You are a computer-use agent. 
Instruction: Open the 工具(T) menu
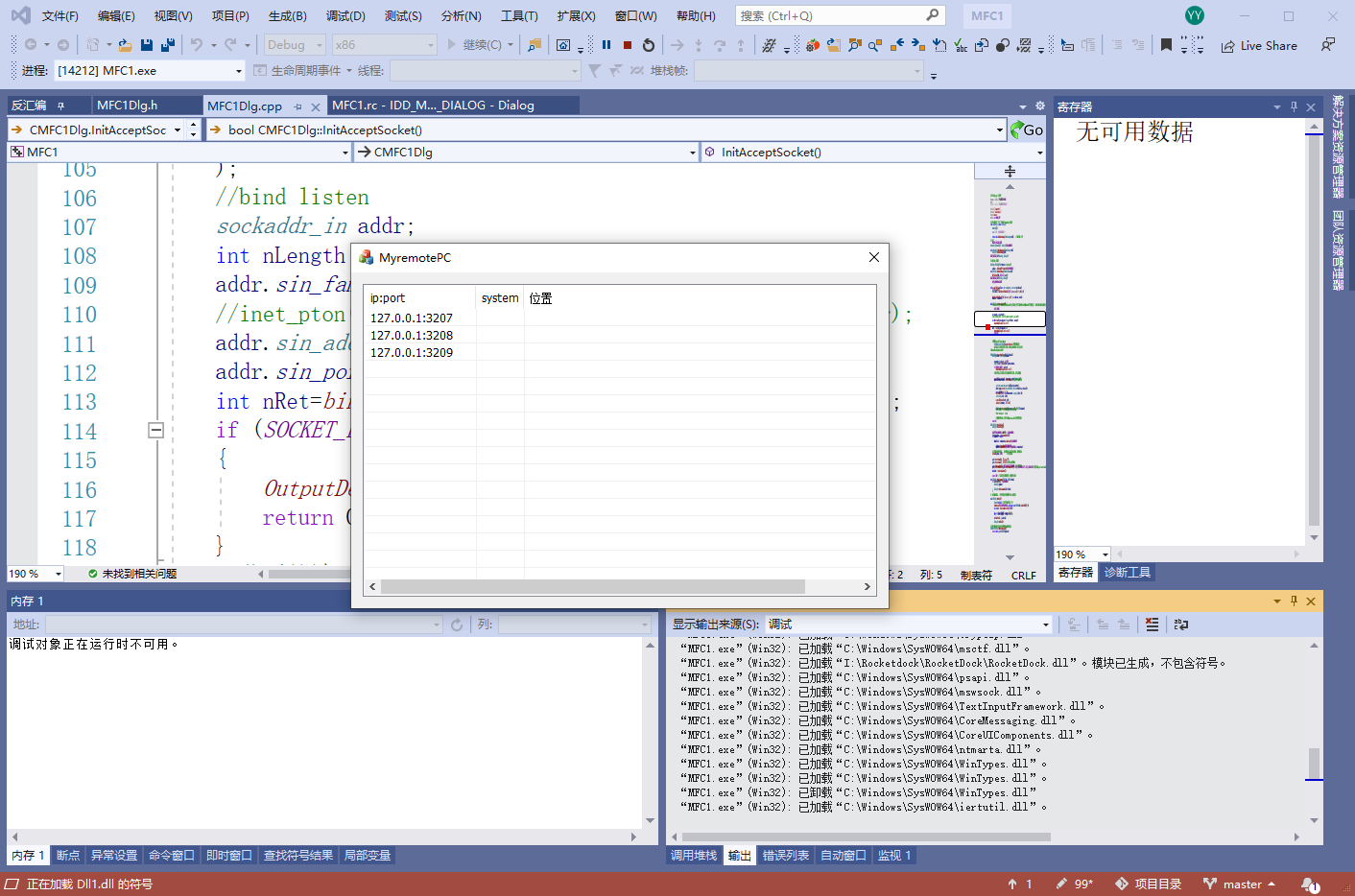[x=519, y=16]
